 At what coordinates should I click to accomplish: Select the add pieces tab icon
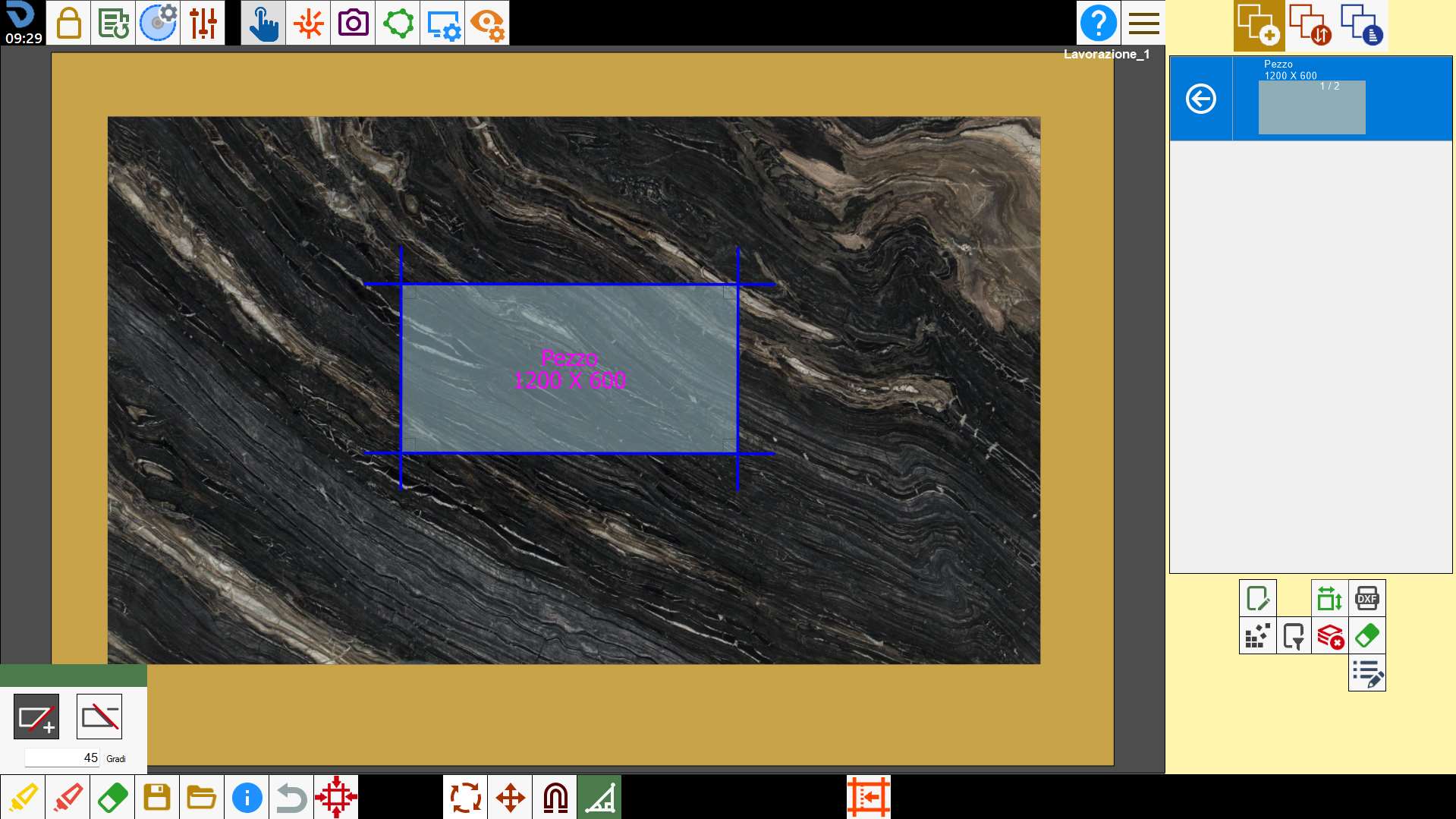click(1259, 25)
